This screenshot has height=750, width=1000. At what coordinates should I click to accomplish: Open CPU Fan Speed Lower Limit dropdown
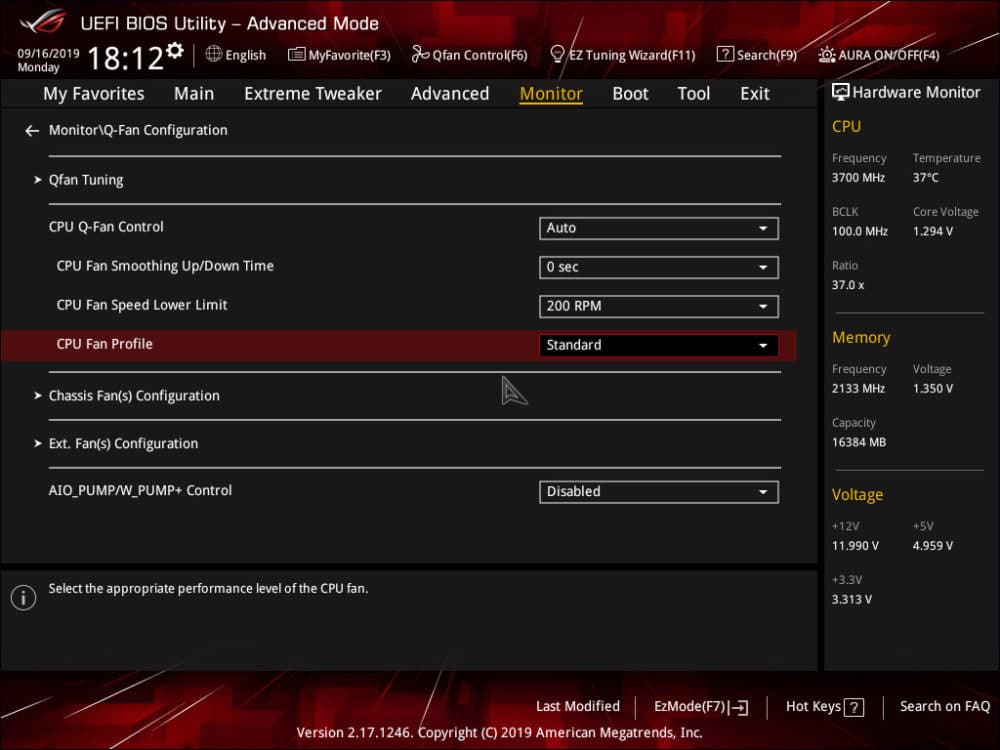(x=659, y=306)
